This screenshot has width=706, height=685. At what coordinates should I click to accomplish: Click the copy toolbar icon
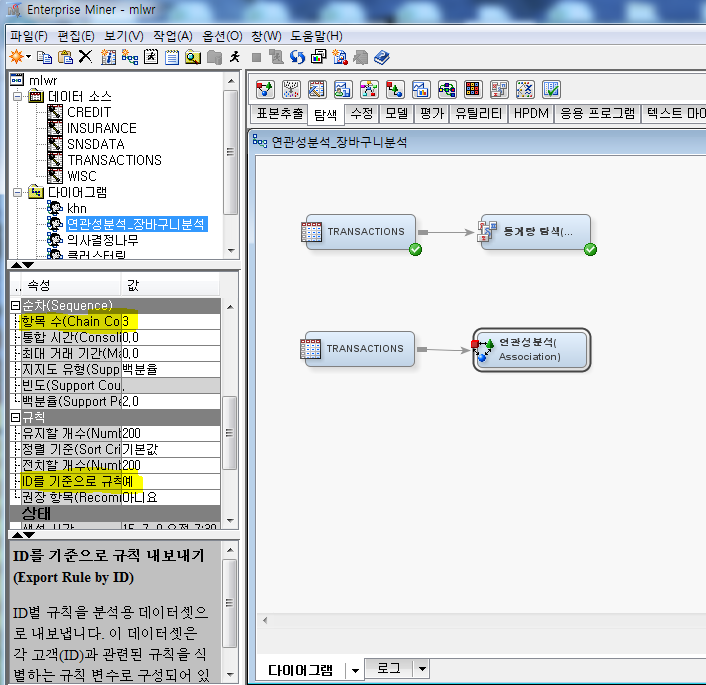[x=45, y=57]
